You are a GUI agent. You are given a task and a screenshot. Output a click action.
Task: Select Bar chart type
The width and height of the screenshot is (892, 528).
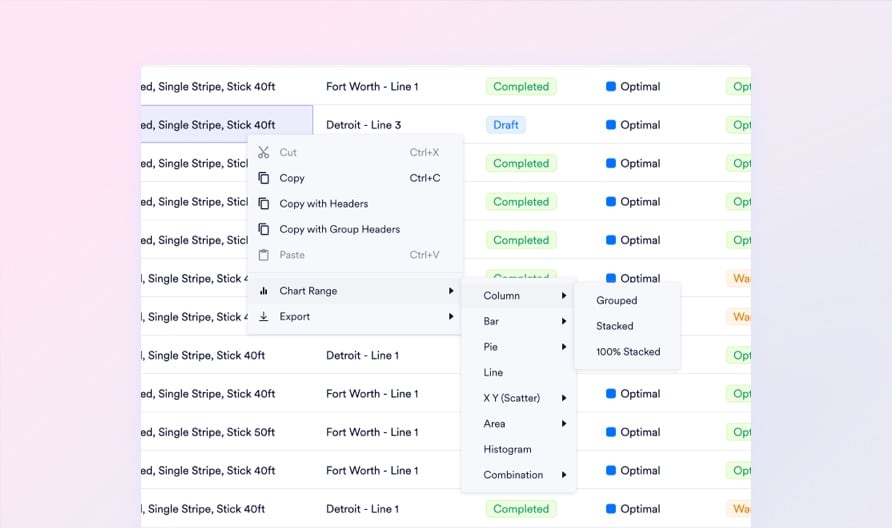pyautogui.click(x=518, y=321)
